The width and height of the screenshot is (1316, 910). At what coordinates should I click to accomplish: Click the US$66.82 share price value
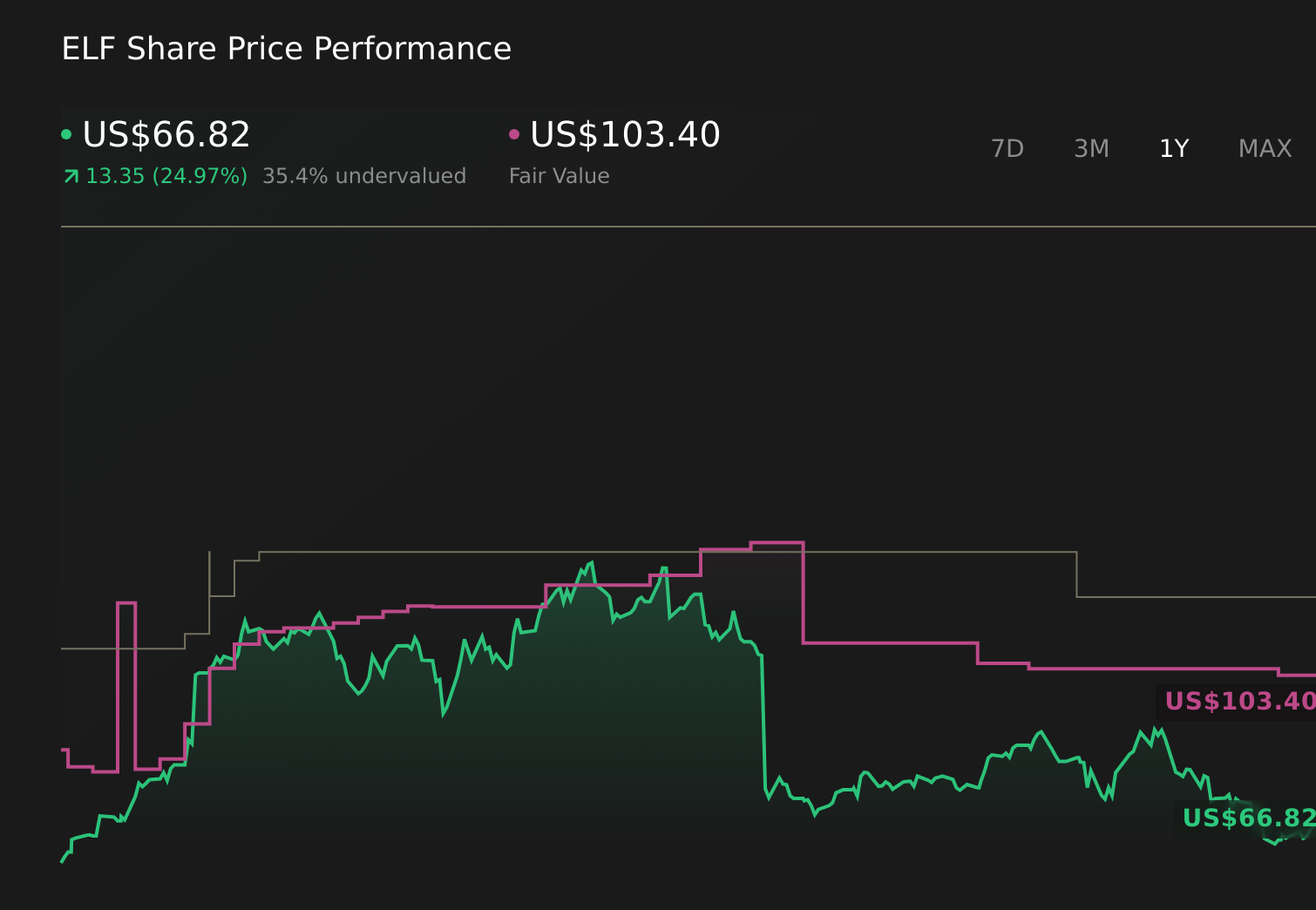click(166, 134)
